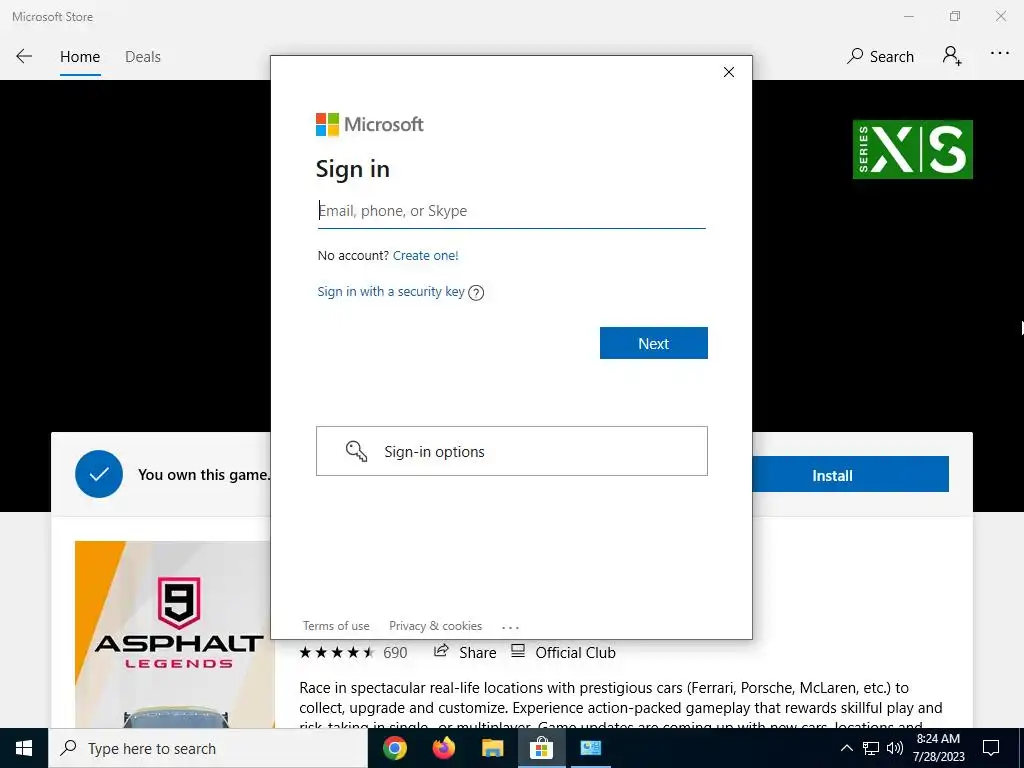This screenshot has width=1024, height=768.
Task: Click the Asphalt Legends cover image
Action: tap(174, 634)
